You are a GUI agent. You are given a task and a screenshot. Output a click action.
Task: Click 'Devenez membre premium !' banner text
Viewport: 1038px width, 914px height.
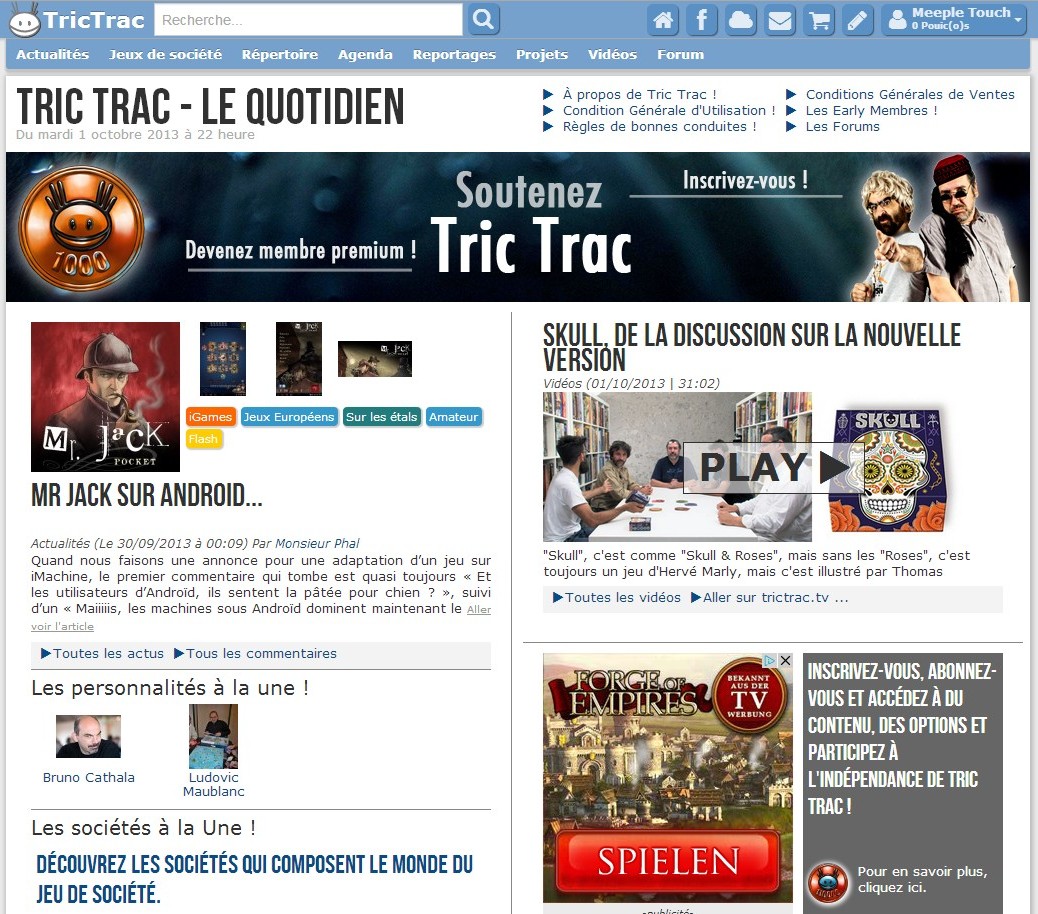pos(301,250)
